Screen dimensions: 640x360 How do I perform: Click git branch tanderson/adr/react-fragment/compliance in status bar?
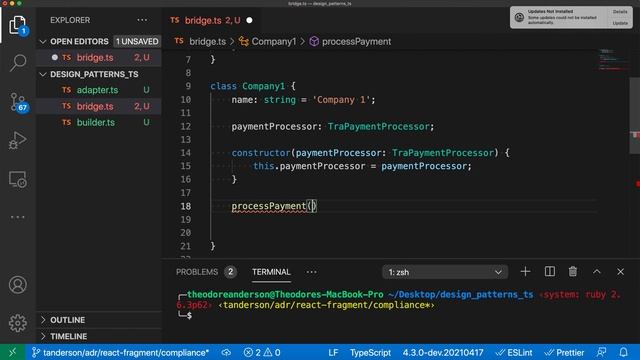121,352
